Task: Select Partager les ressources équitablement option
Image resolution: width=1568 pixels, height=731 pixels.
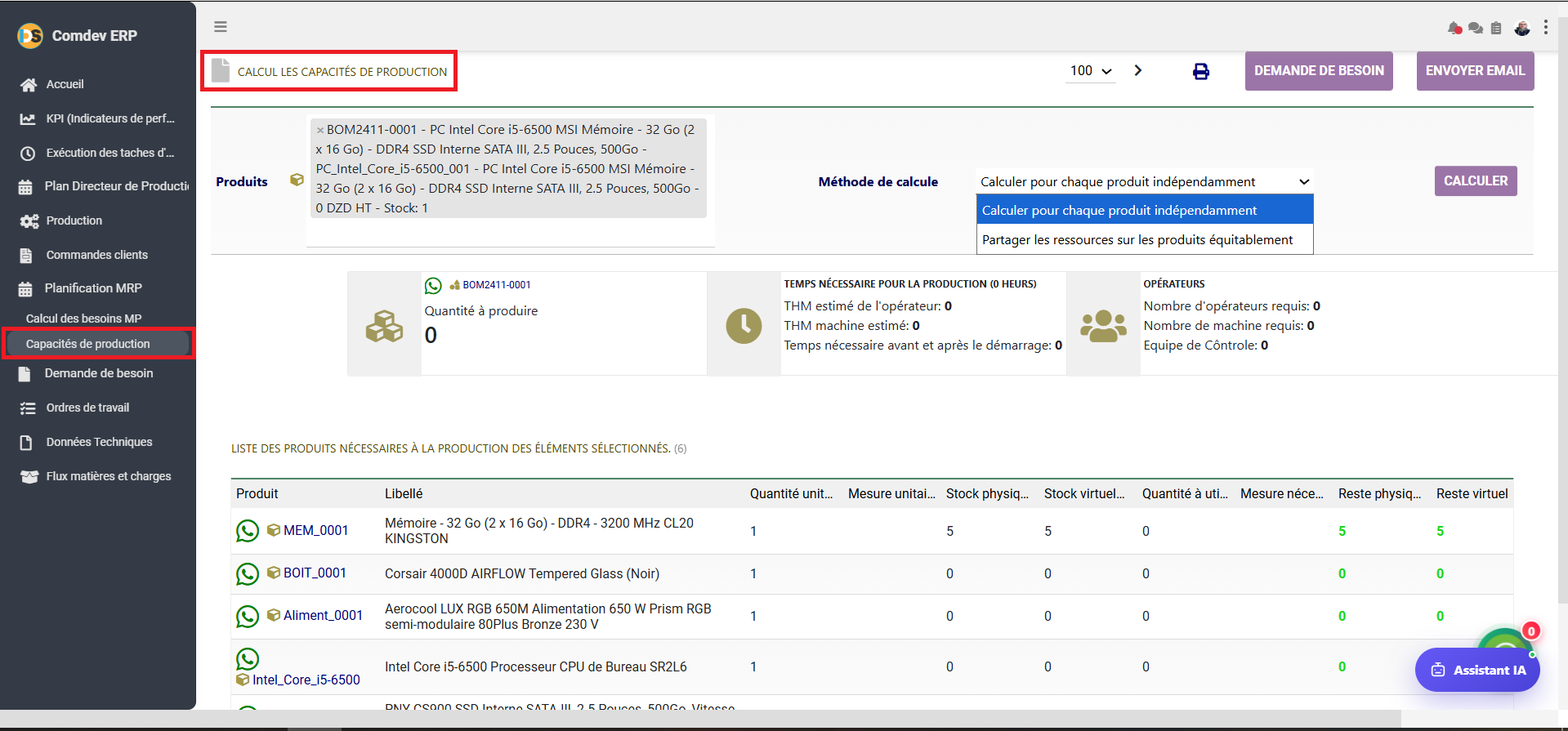Action: coord(1145,239)
